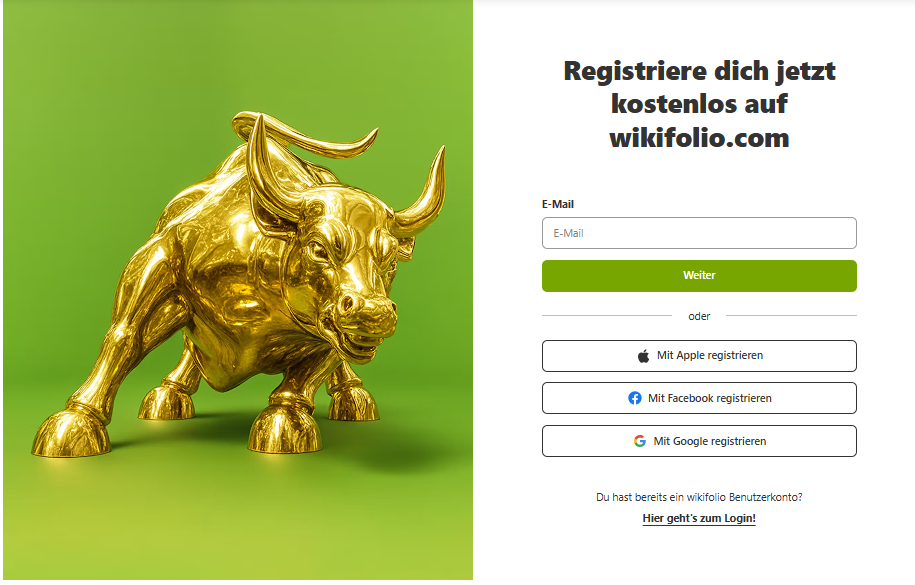915x585 pixels.
Task: Click 'Du hast bereits ein wikifolio Benutzerkonto?' text
Action: [699, 497]
